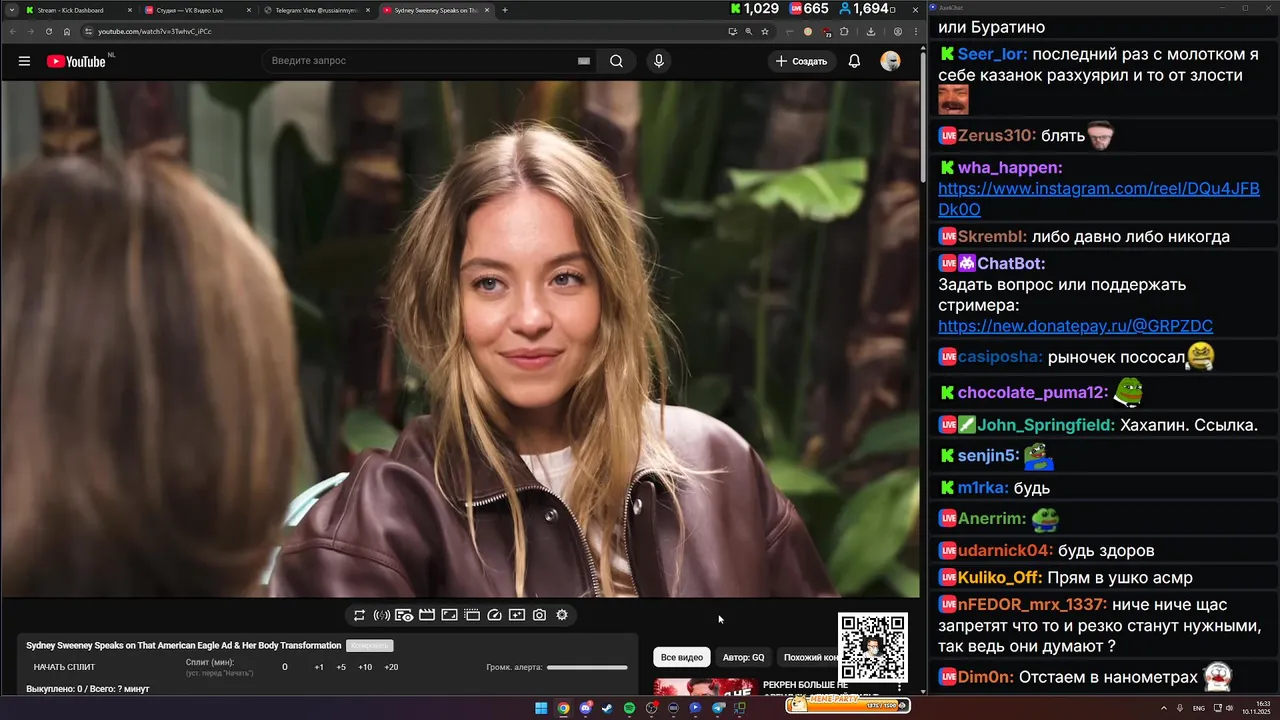Add +1 minute to the split
The height and width of the screenshot is (720, 1280).
(319, 667)
